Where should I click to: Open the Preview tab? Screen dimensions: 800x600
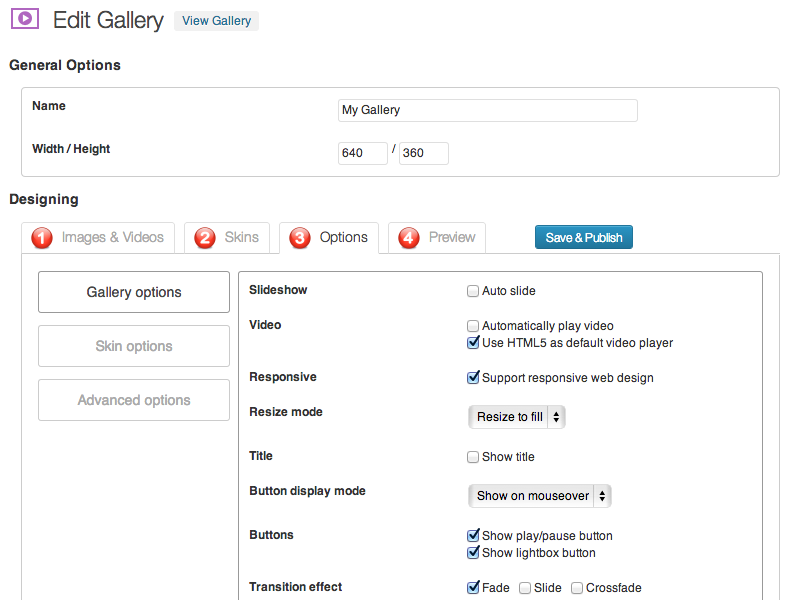tap(451, 237)
